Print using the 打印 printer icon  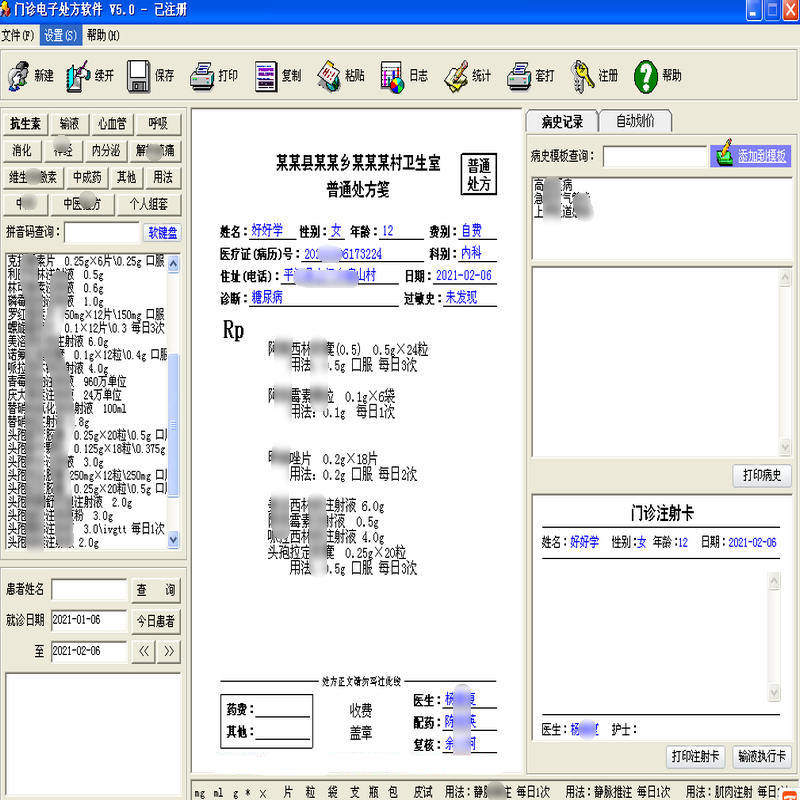point(203,75)
